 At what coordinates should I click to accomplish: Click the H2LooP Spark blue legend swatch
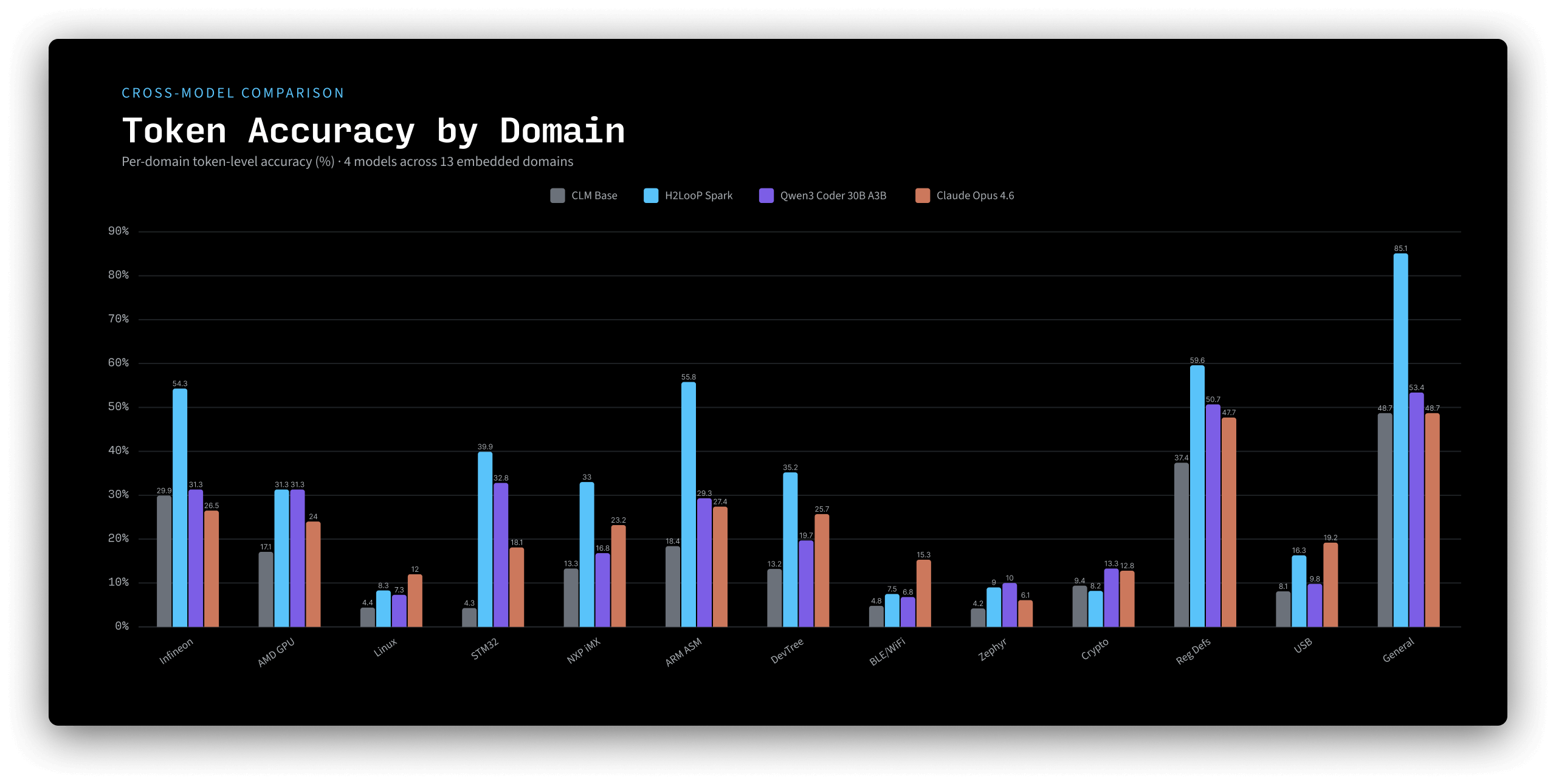(x=650, y=196)
